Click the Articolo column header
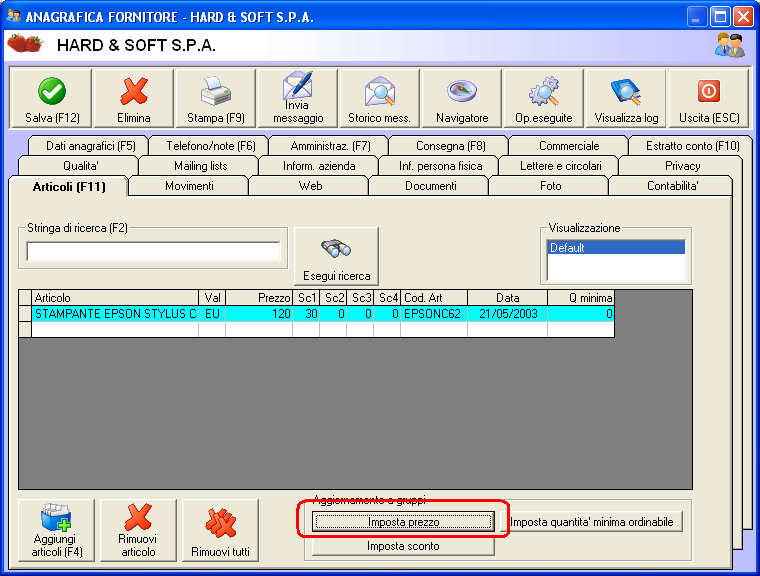760x576 pixels. click(x=115, y=298)
